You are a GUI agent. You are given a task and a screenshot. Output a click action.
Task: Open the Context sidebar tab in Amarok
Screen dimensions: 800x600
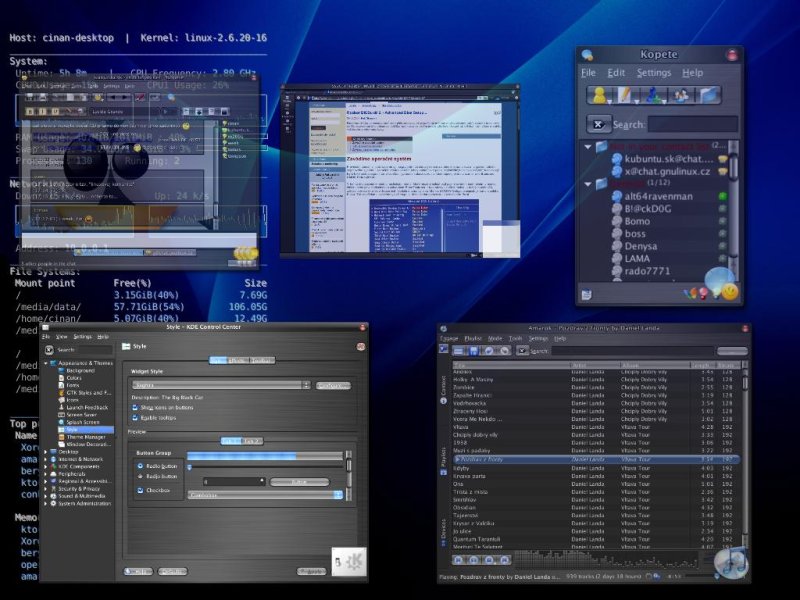click(443, 390)
